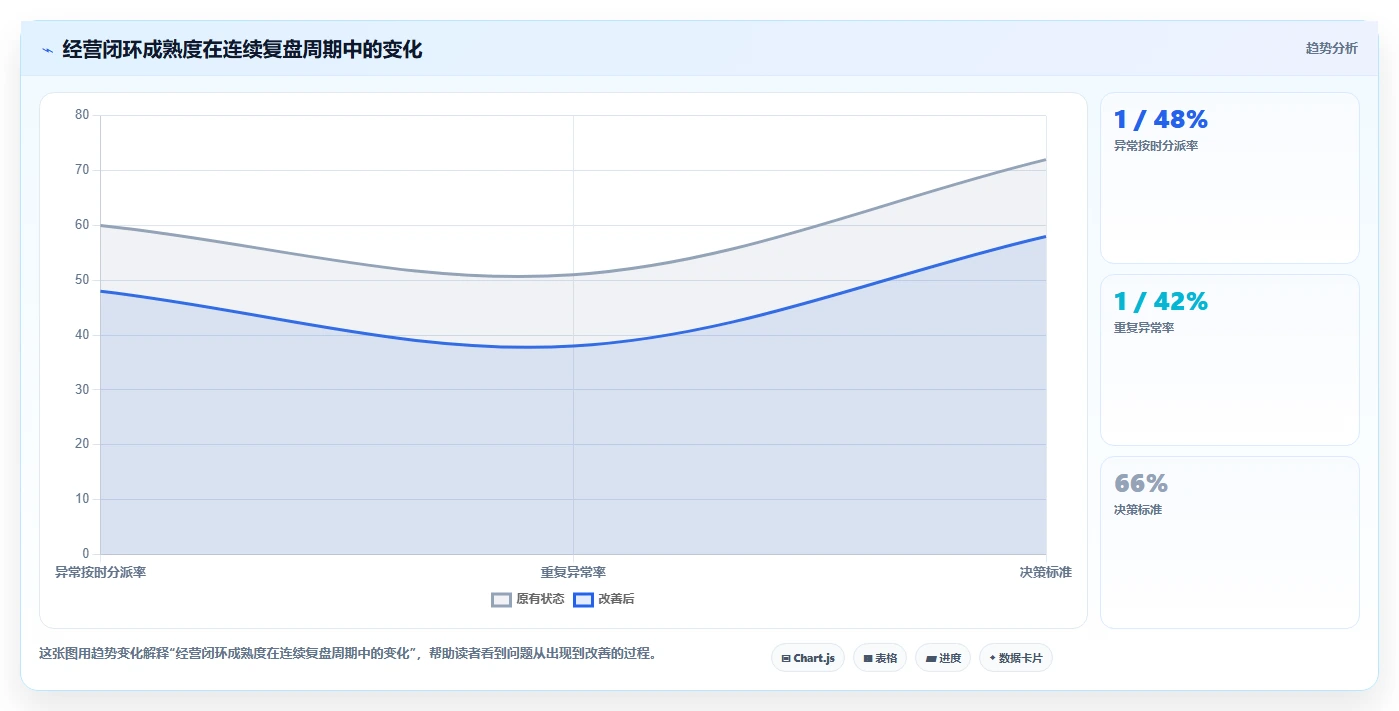The width and height of the screenshot is (1399, 711).
Task: Select the 表格 tag
Action: tap(880, 658)
